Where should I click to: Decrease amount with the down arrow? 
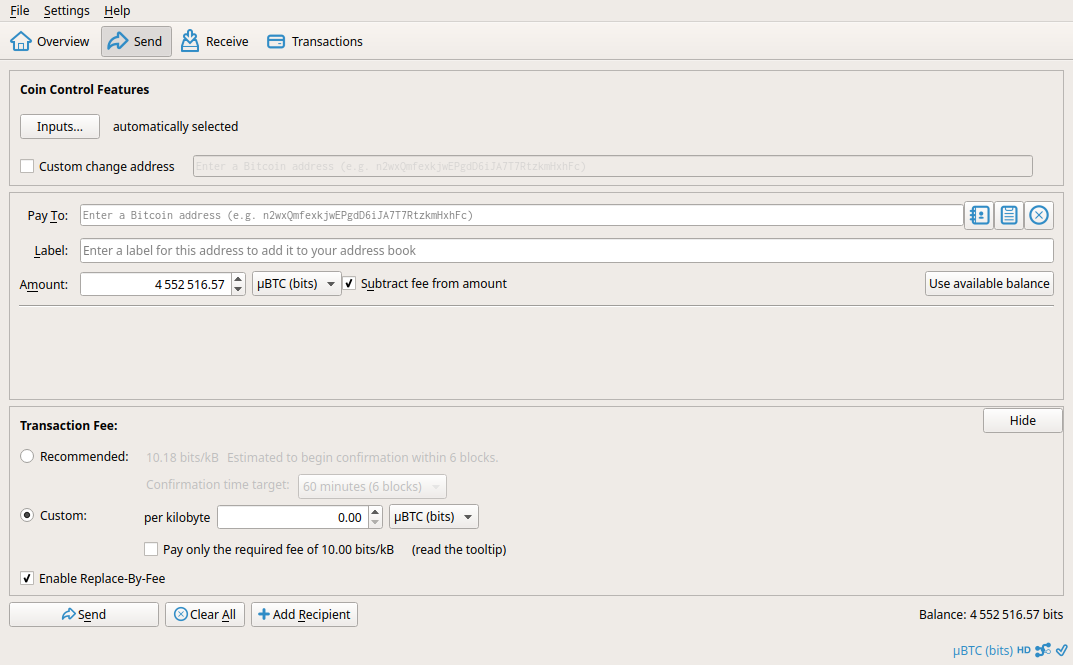238,289
